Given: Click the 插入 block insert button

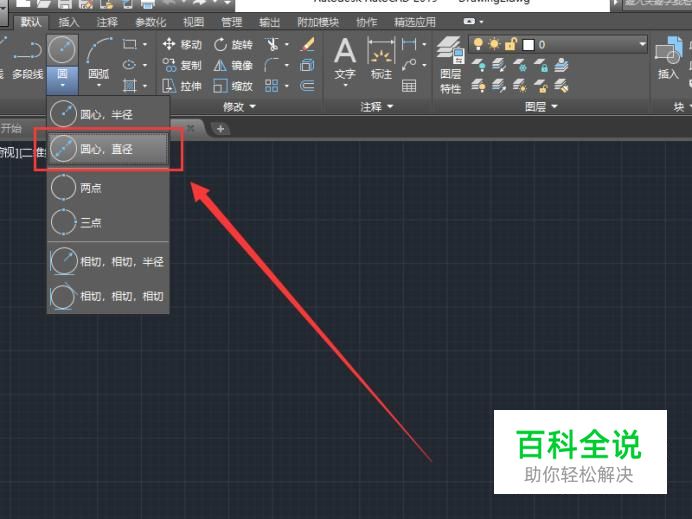Looking at the screenshot, I should (669, 60).
